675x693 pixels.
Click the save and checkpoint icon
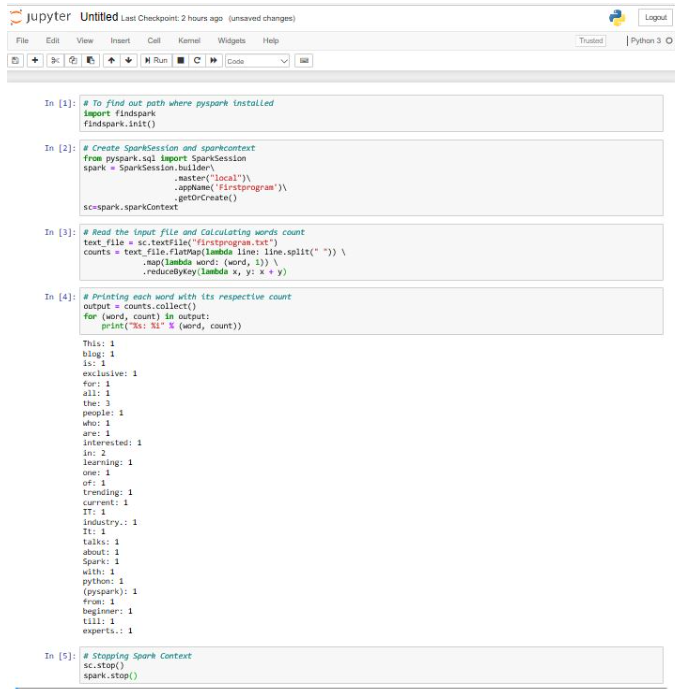[x=15, y=61]
